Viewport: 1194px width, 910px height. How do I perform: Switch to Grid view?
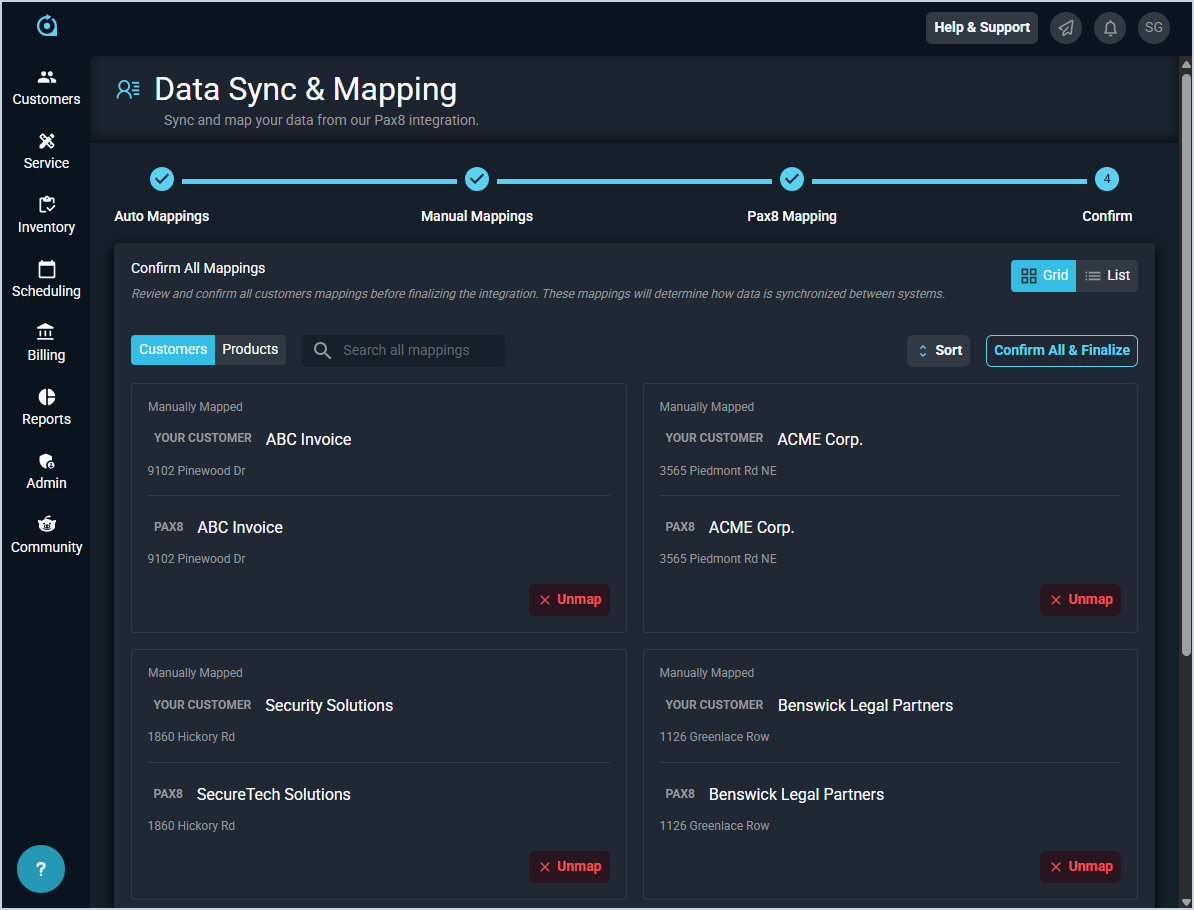coord(1043,276)
